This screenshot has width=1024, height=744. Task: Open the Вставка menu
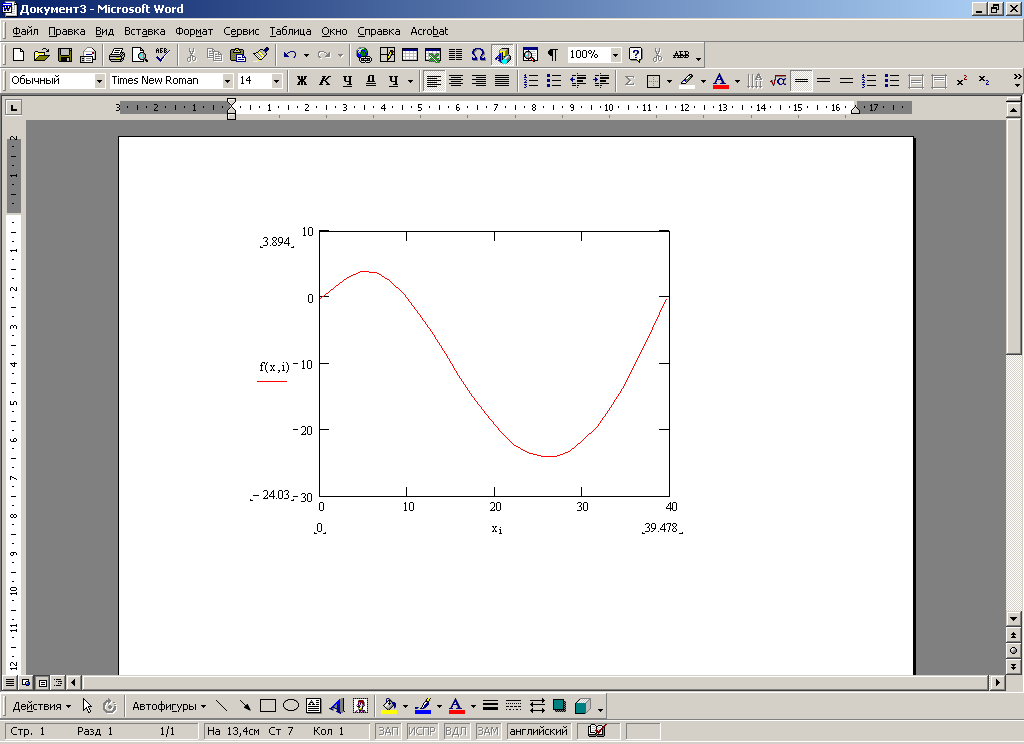coord(144,31)
